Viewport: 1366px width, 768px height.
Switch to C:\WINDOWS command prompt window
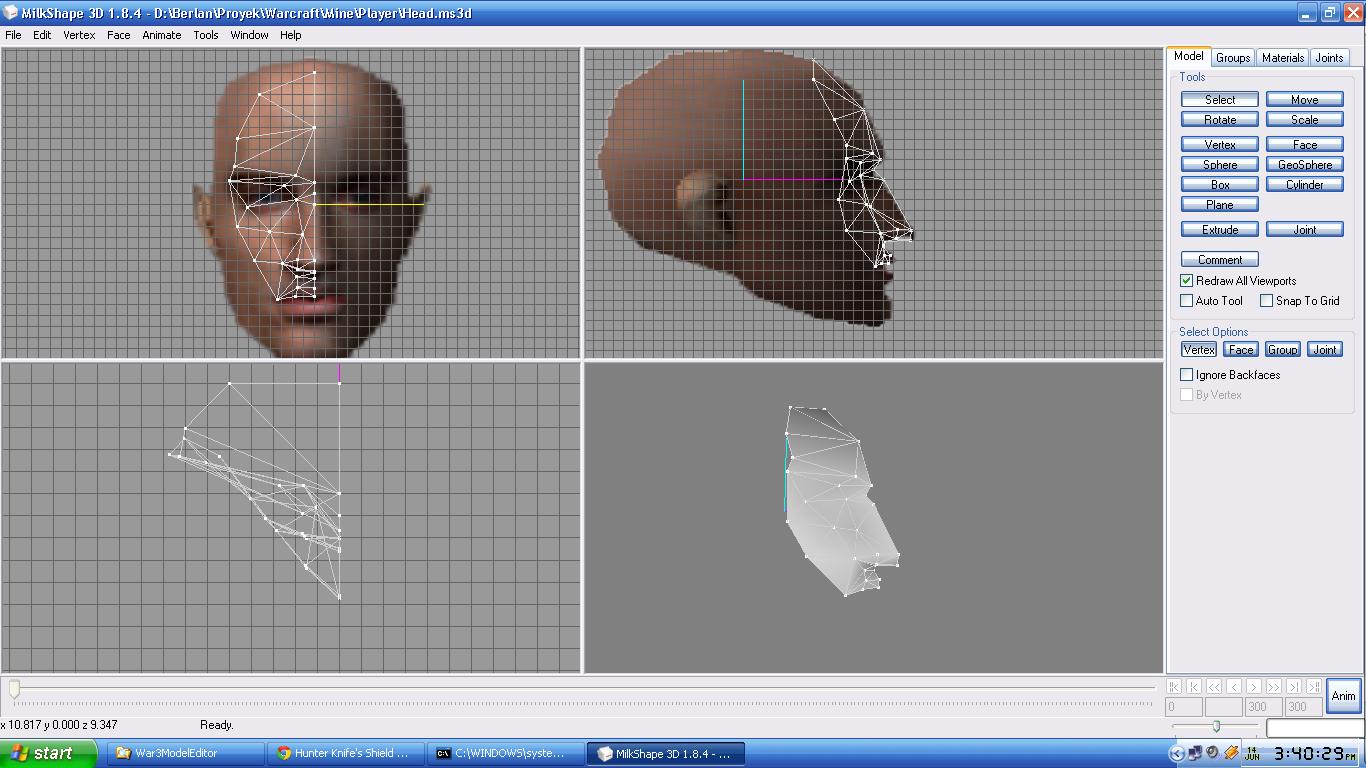507,753
